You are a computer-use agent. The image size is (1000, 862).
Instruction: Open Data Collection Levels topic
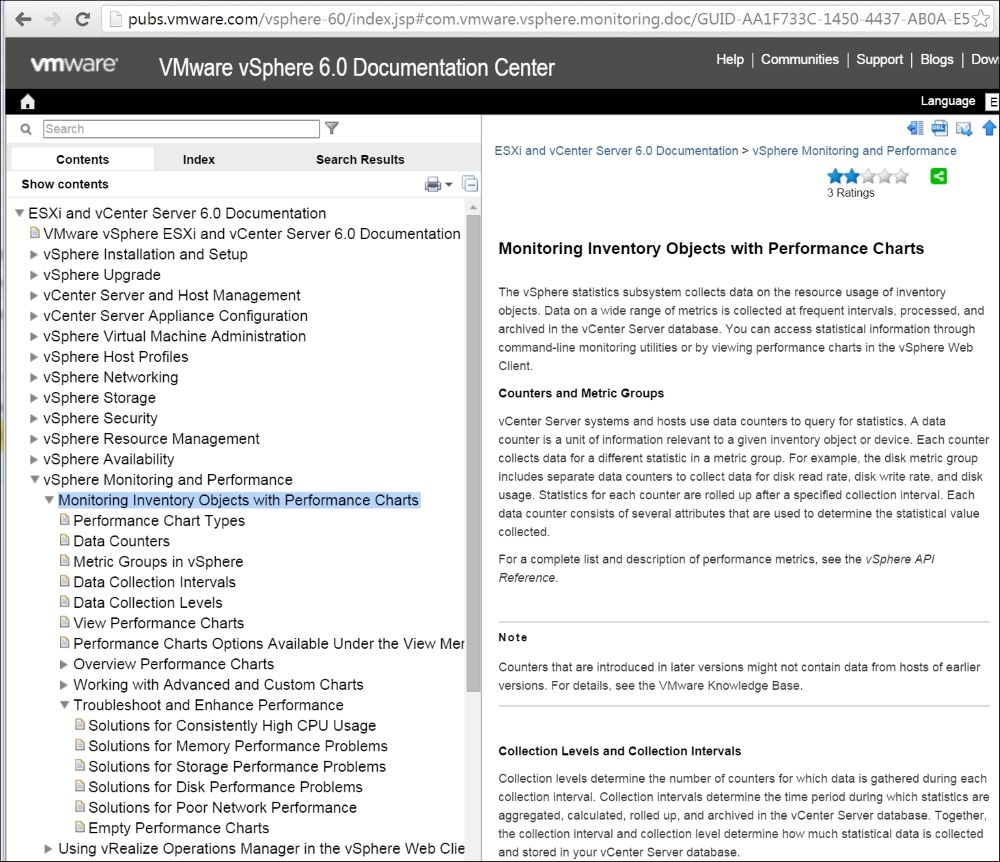148,603
